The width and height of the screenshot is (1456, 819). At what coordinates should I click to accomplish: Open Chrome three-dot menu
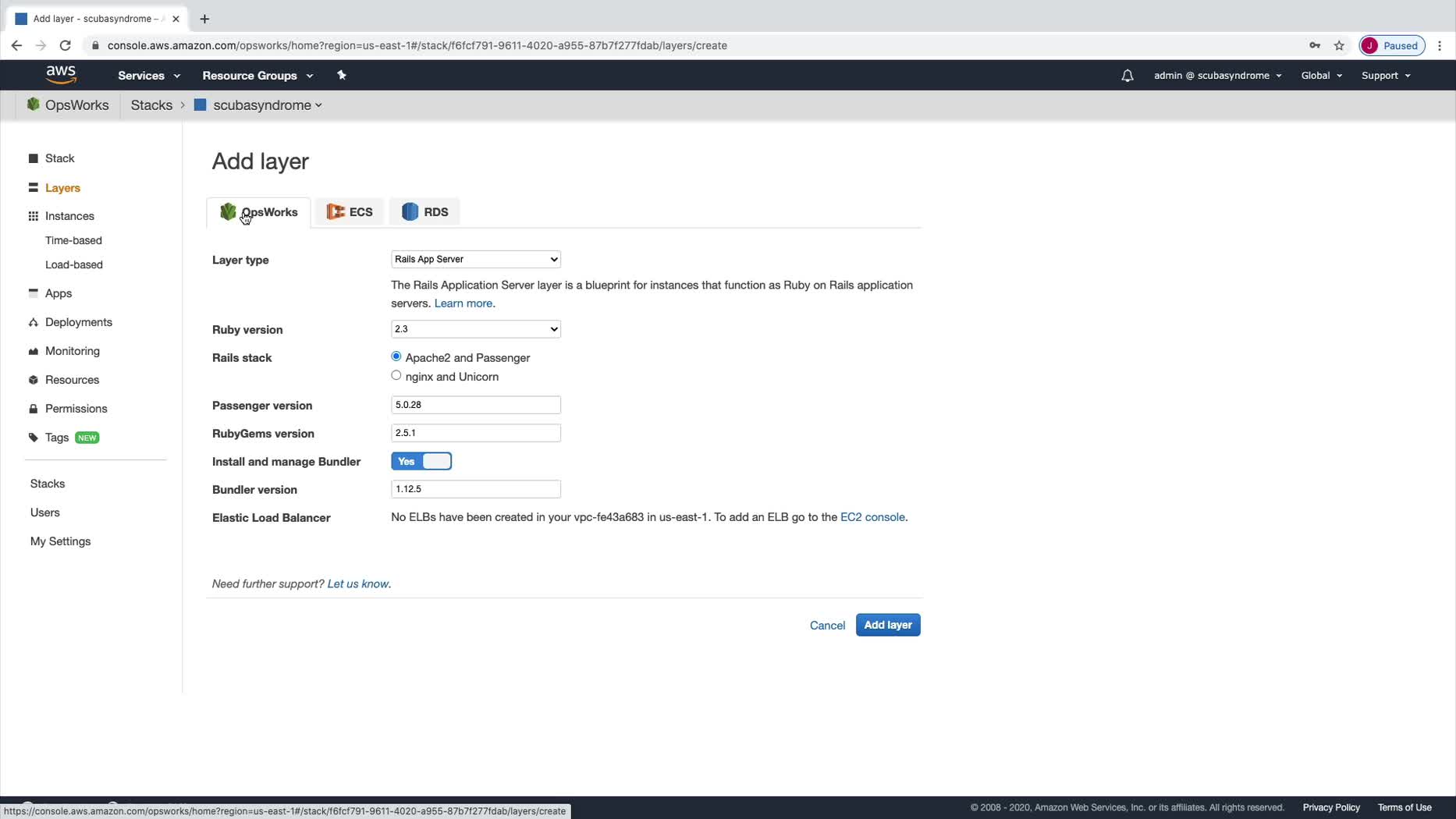pos(1440,45)
